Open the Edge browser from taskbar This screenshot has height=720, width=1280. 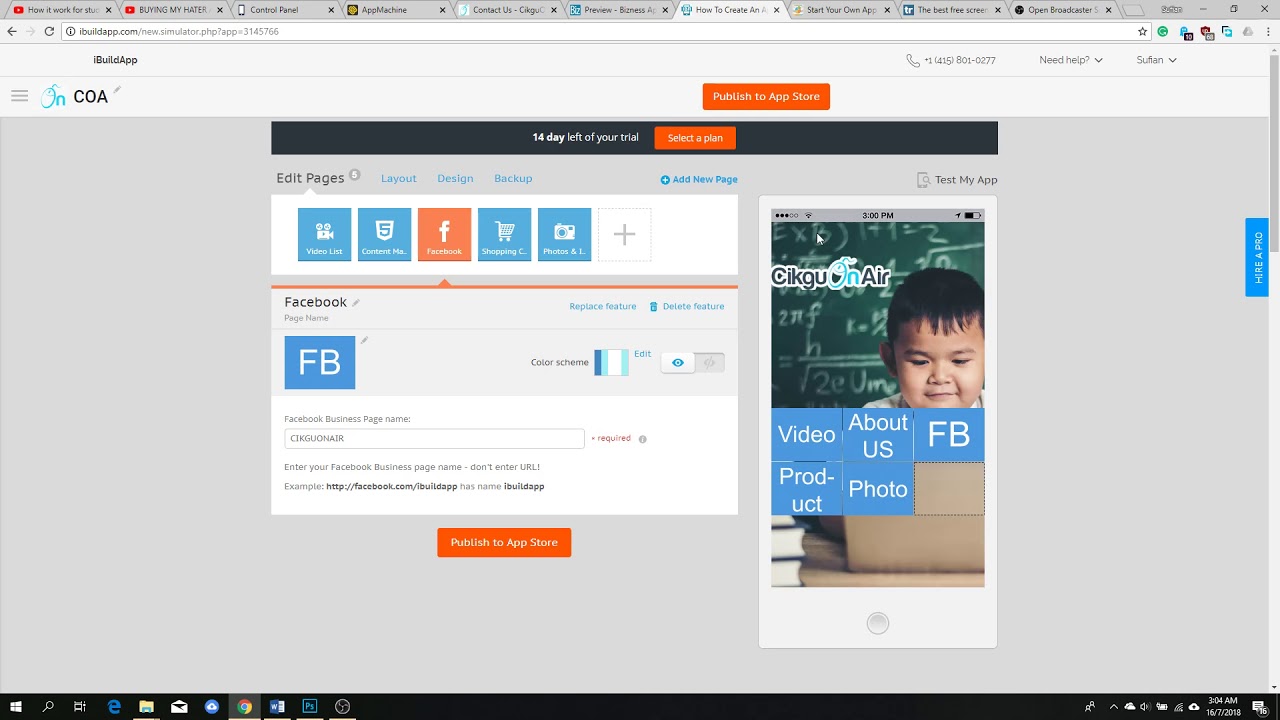tap(114, 706)
